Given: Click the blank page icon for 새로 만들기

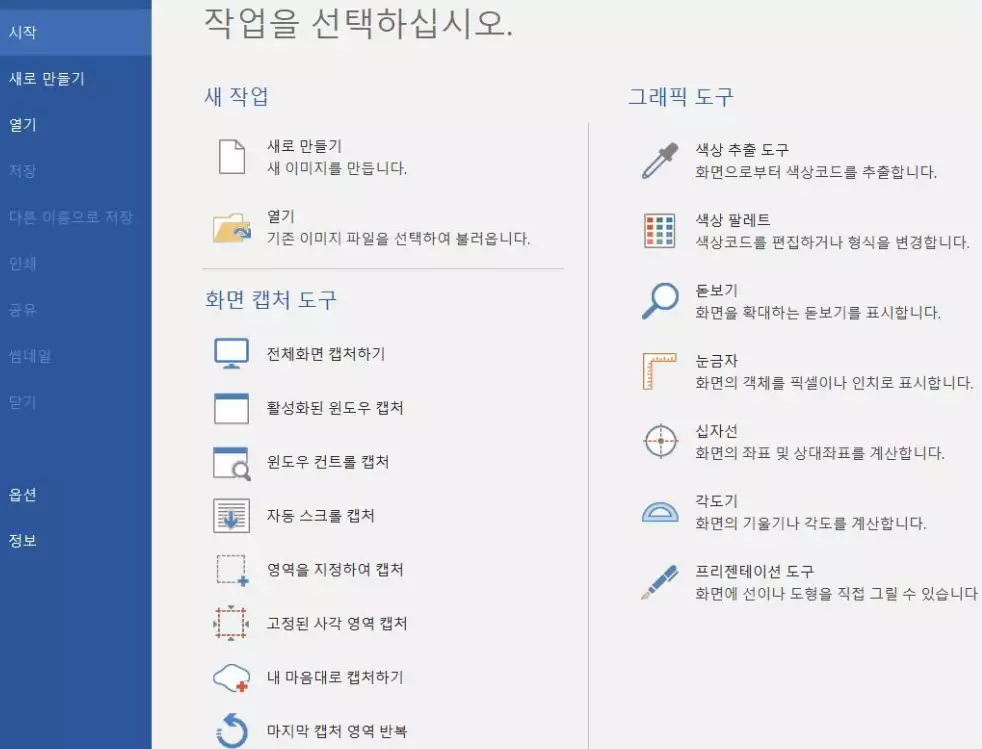Looking at the screenshot, I should (x=232, y=157).
